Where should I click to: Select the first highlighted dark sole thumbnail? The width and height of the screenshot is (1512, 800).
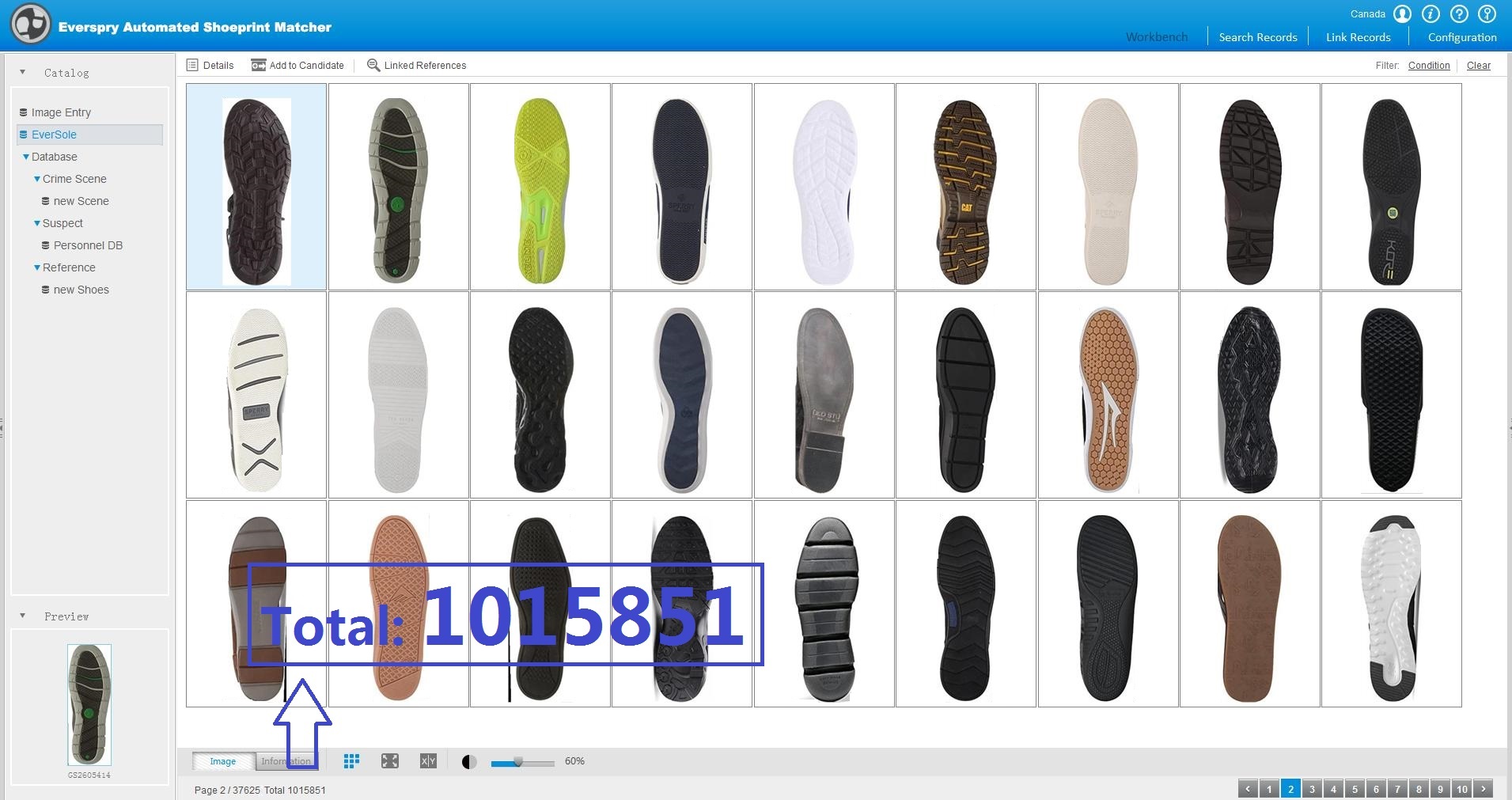(x=256, y=187)
